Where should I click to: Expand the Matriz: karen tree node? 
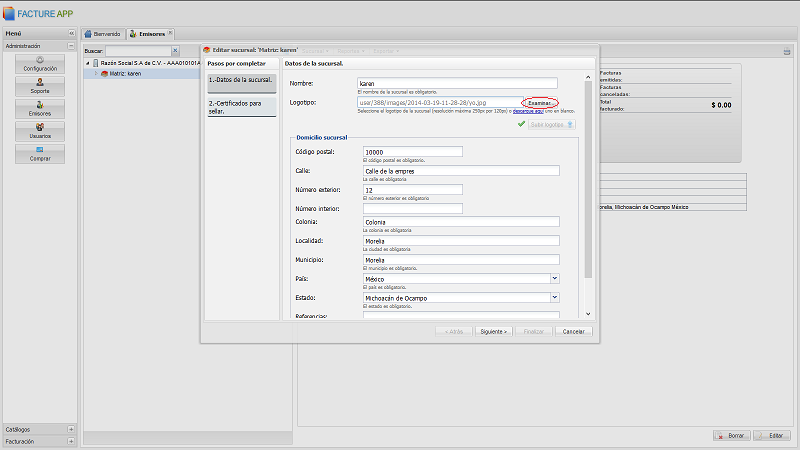pos(96,73)
